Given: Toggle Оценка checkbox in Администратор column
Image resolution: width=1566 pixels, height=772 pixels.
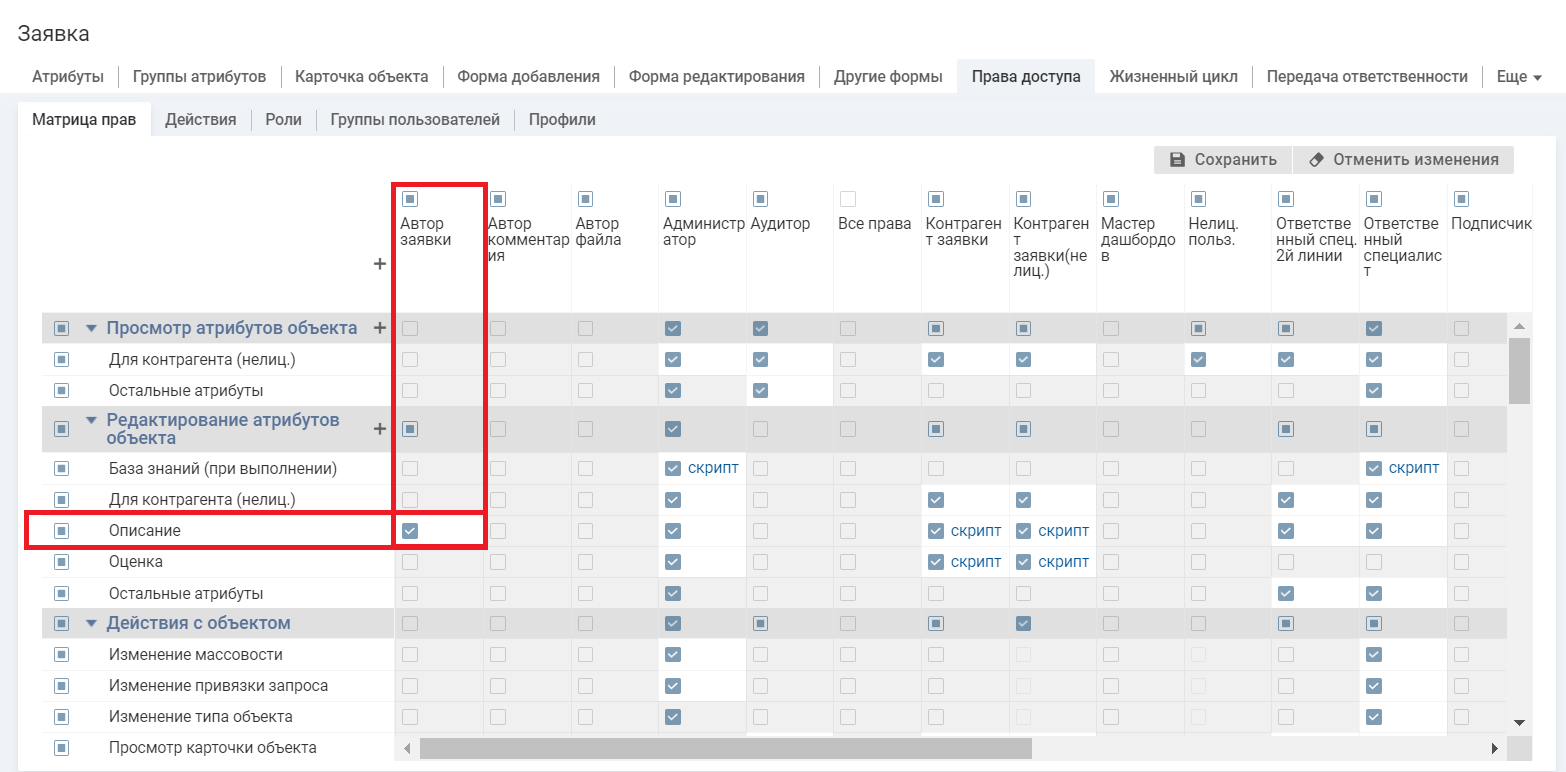Looking at the screenshot, I should click(672, 562).
